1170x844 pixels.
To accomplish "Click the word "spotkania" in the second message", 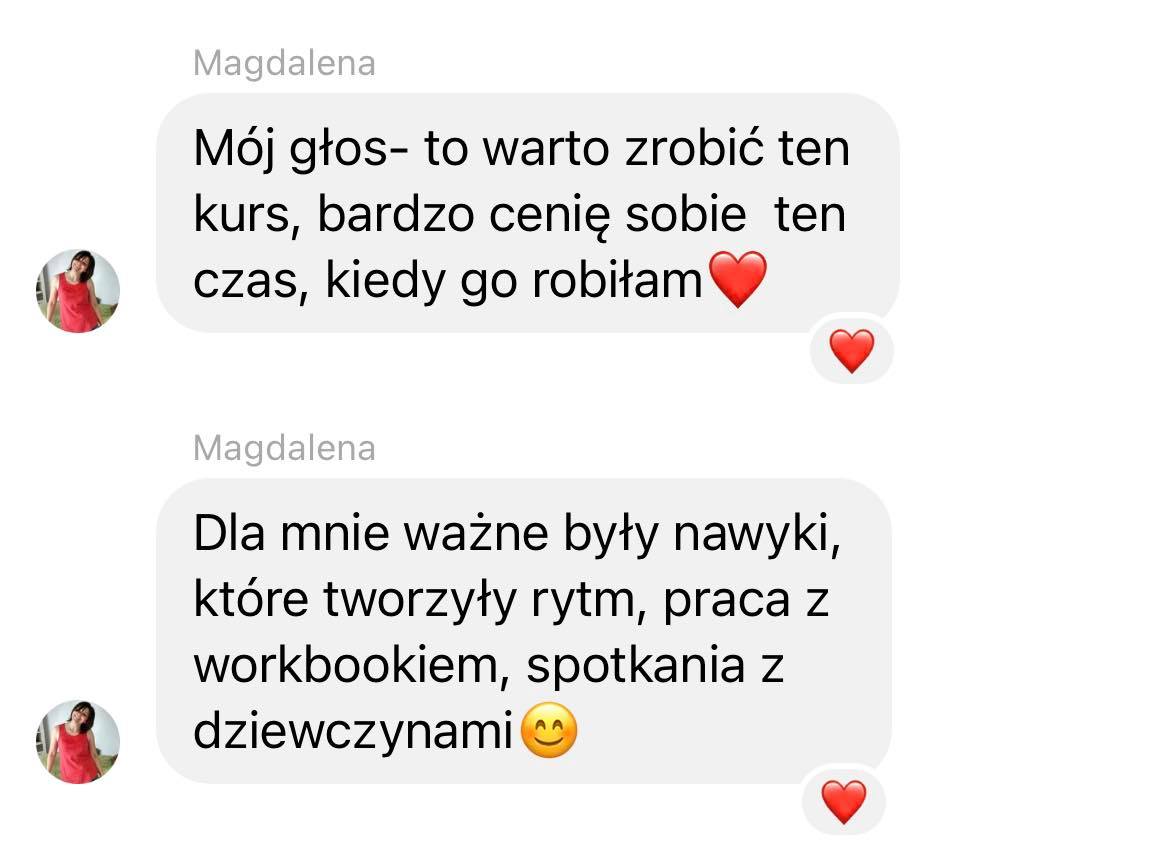I will (x=636, y=666).
